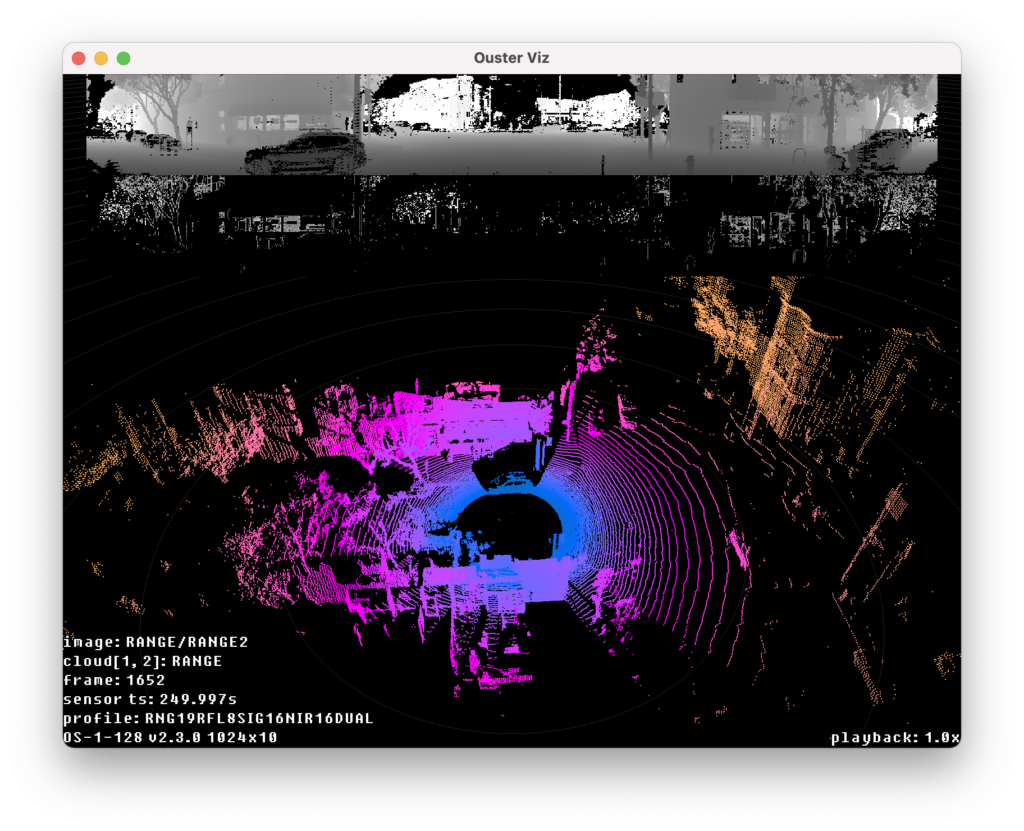Click the green full-screen window button
This screenshot has width=1024, height=831.
click(123, 58)
